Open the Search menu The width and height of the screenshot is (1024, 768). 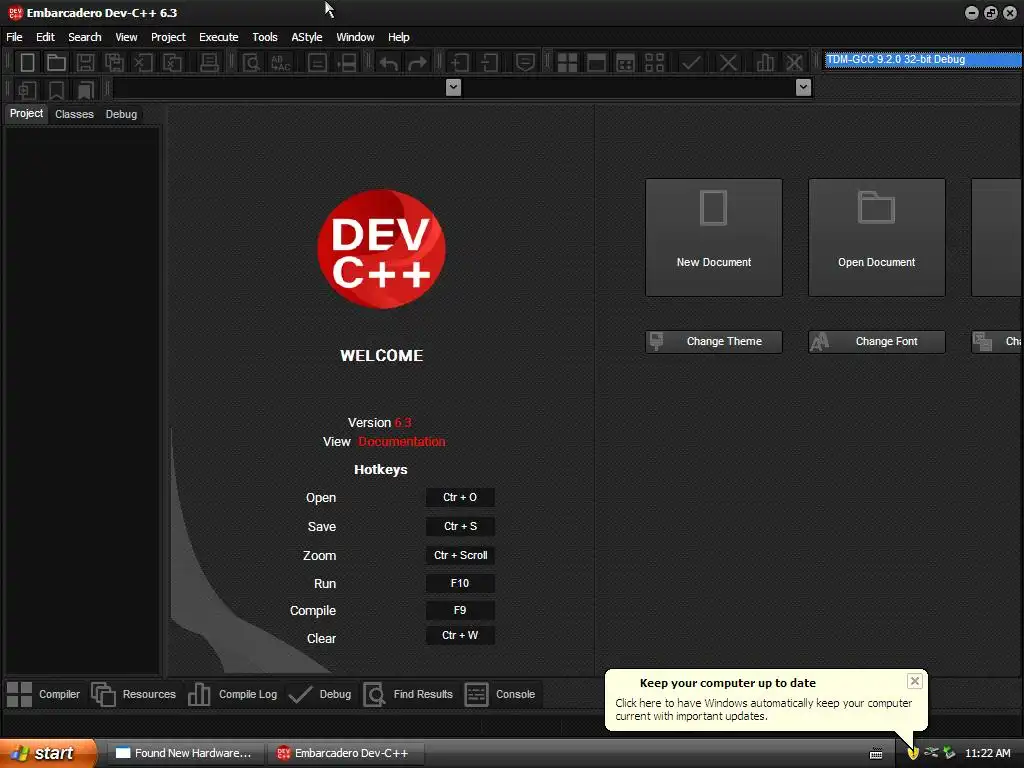tap(85, 37)
